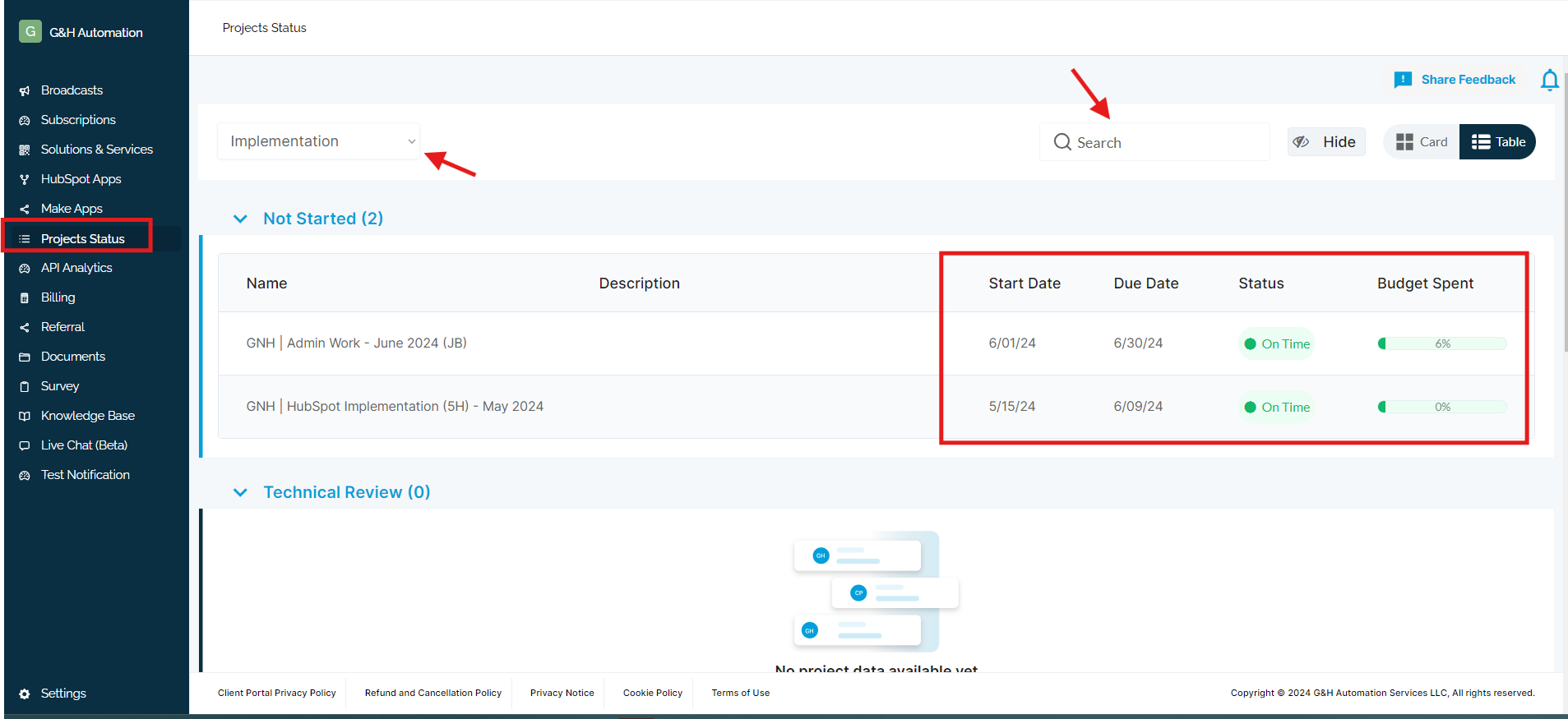
Task: Open Projects Status in sidebar
Action: pyautogui.click(x=82, y=239)
